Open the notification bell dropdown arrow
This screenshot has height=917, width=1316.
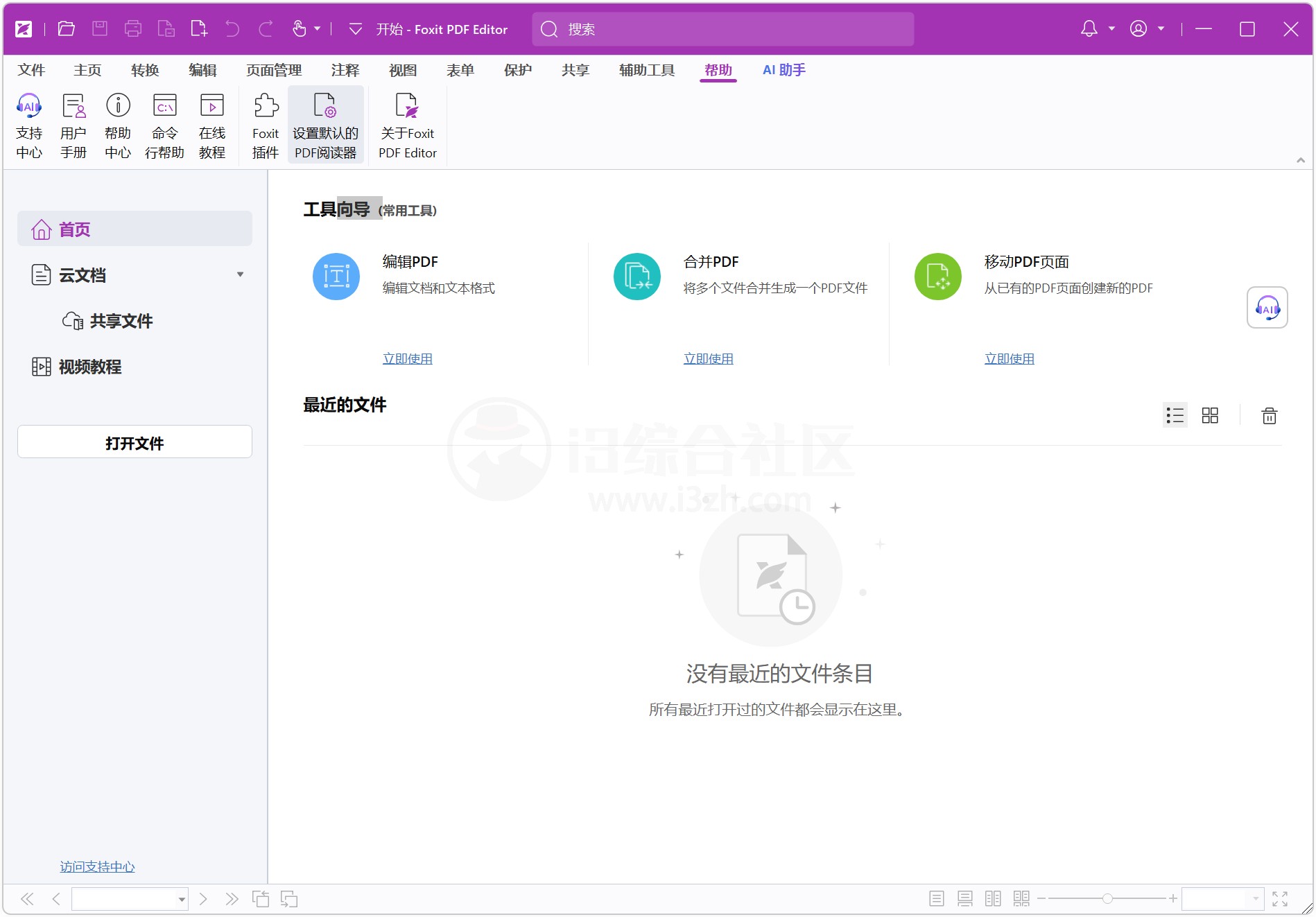click(x=1111, y=29)
